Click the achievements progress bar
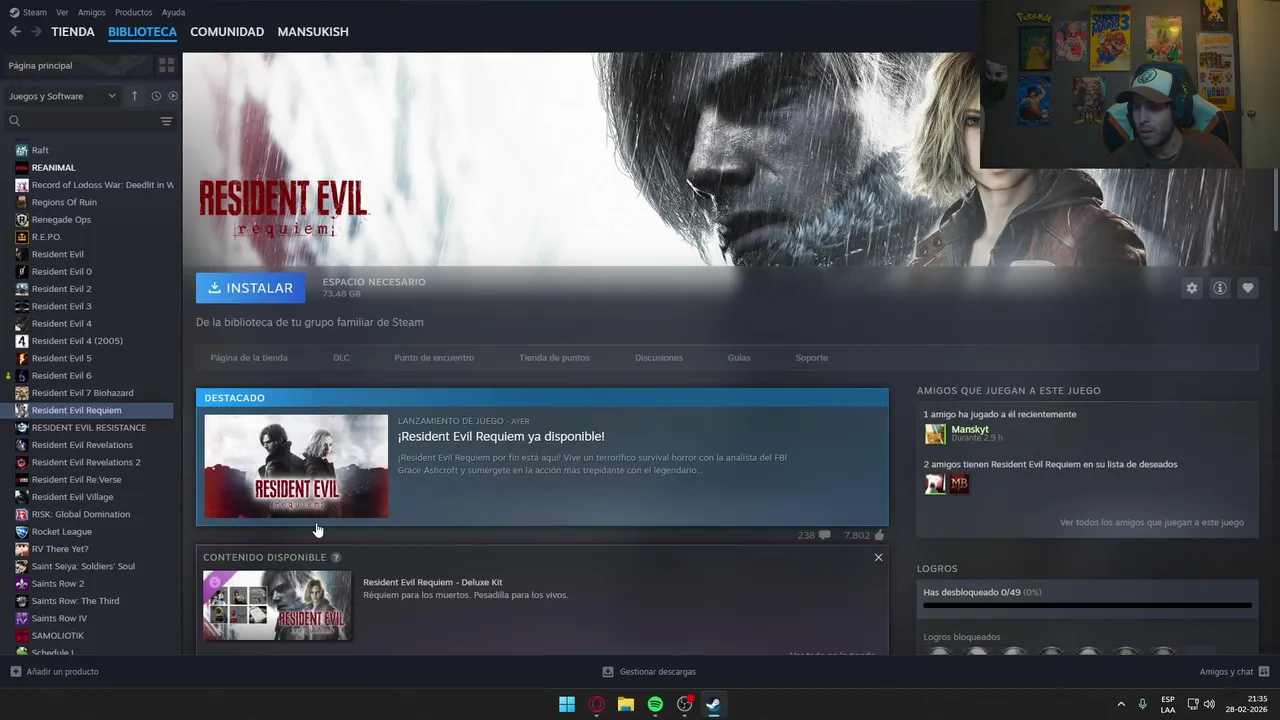This screenshot has width=1280, height=720. point(1087,605)
